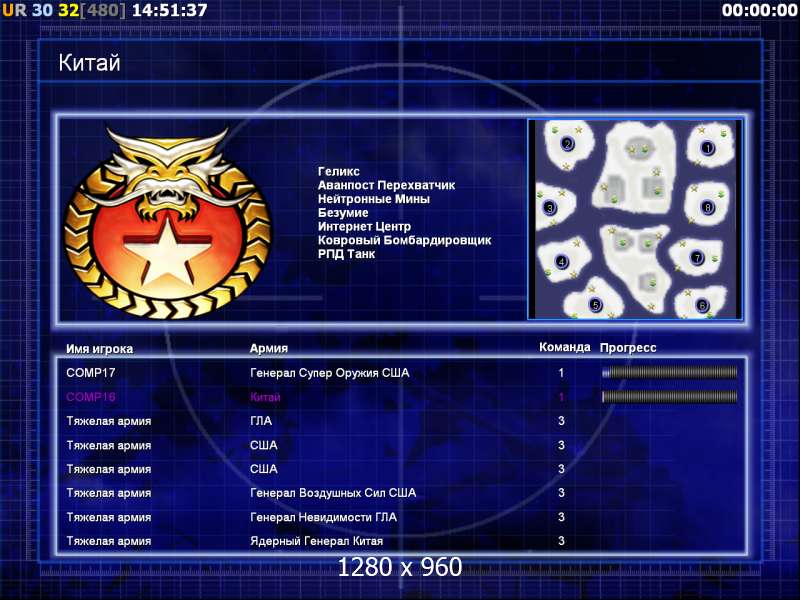Click 'Ковровый Бомбардировщик' entry
Screen dimensions: 800x600
[405, 240]
